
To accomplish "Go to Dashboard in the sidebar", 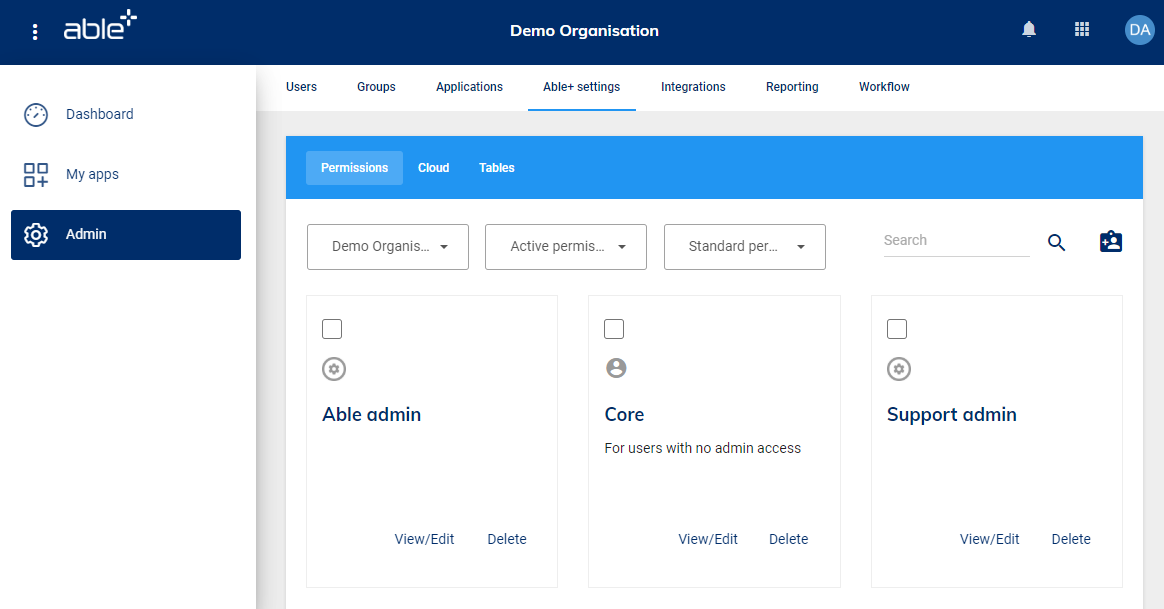I will tap(99, 114).
